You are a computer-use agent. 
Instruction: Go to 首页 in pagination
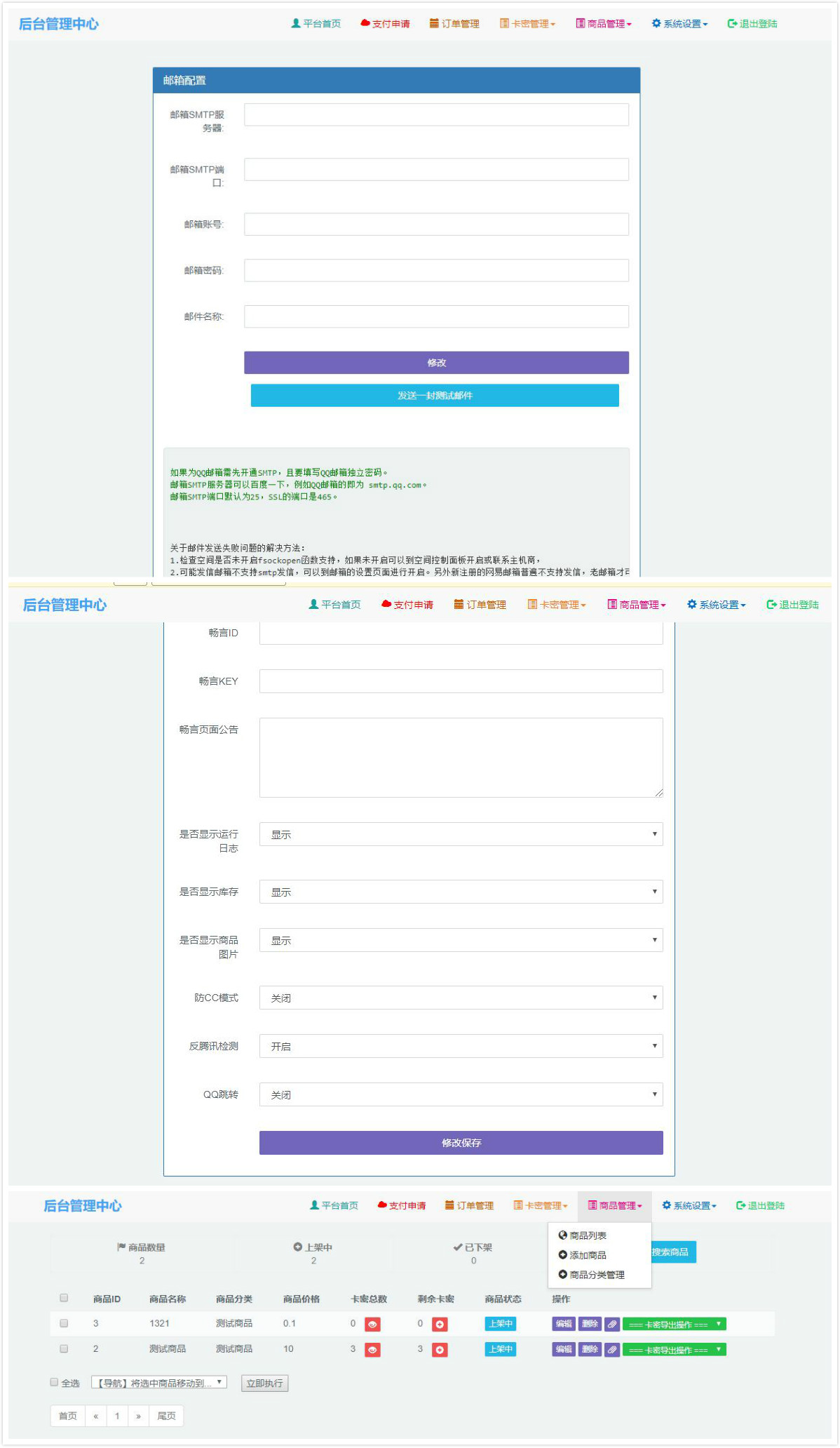[x=68, y=1416]
